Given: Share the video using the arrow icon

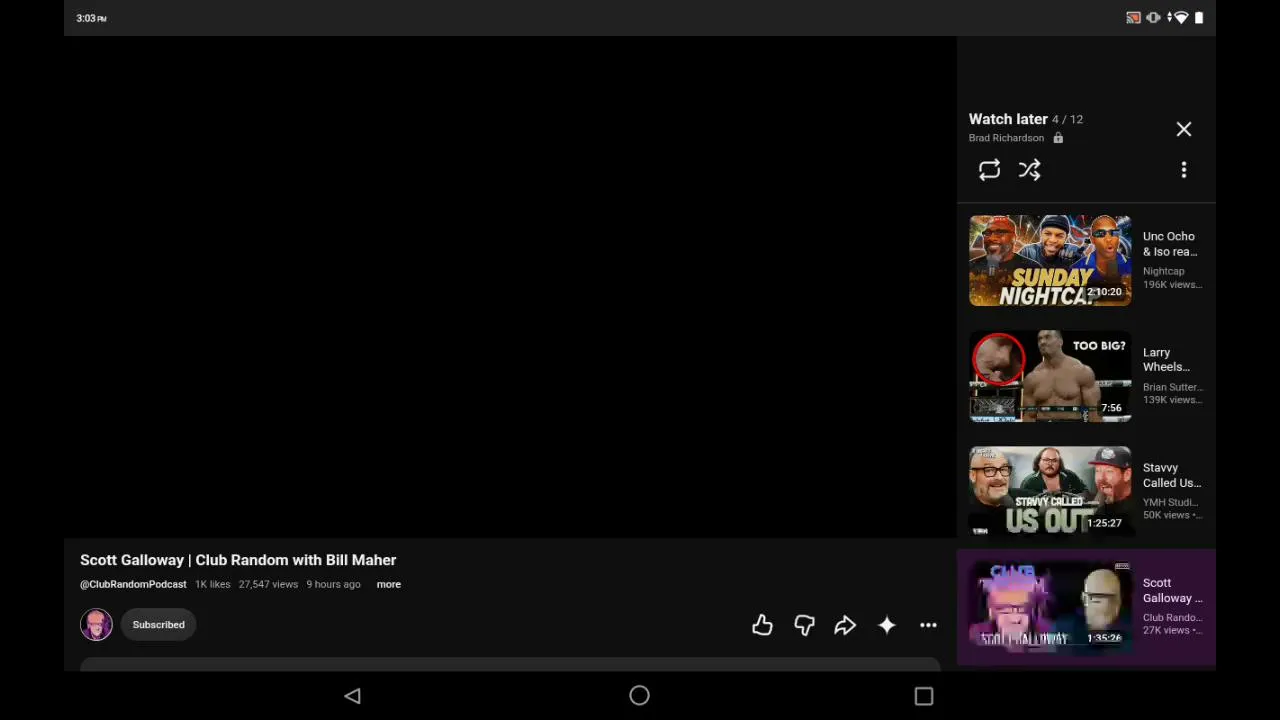Looking at the screenshot, I should (x=845, y=625).
